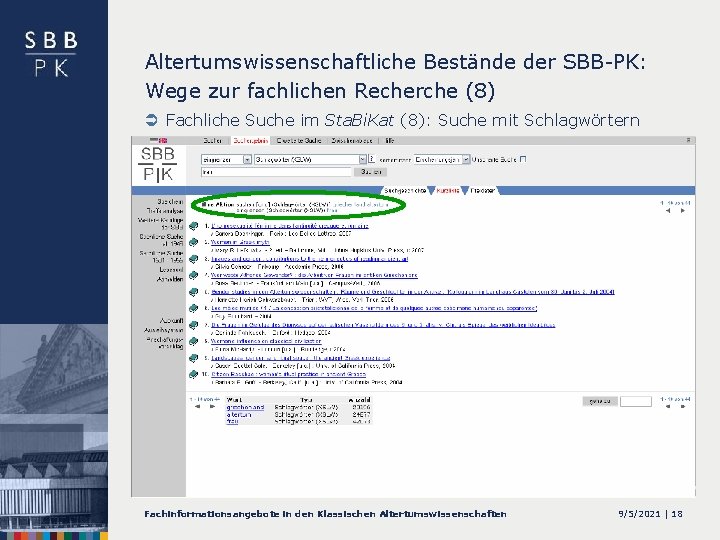This screenshot has height=540, width=720.
Task: Go to previous results page, top-right arrow
Action: (x=668, y=211)
